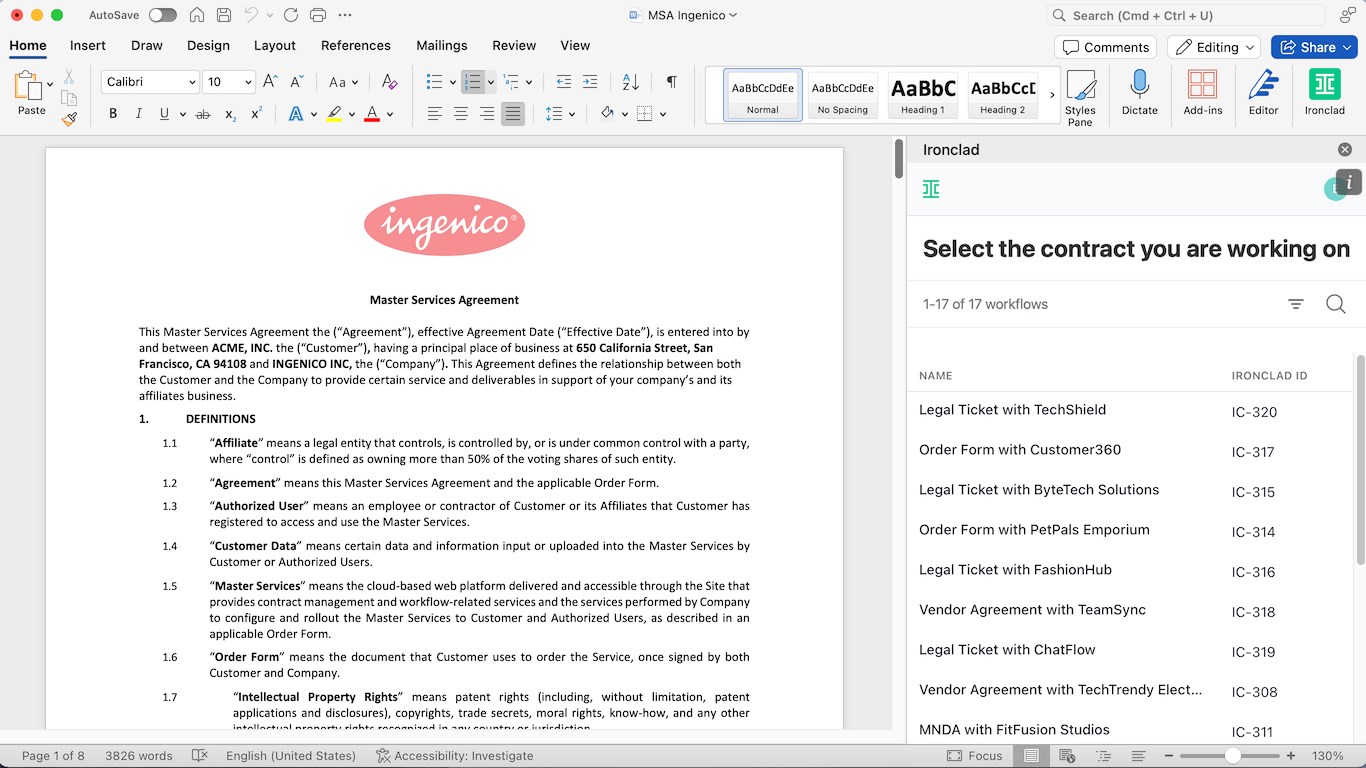Image resolution: width=1366 pixels, height=768 pixels.
Task: Increase the paragraph indent
Action: pyautogui.click(x=590, y=82)
